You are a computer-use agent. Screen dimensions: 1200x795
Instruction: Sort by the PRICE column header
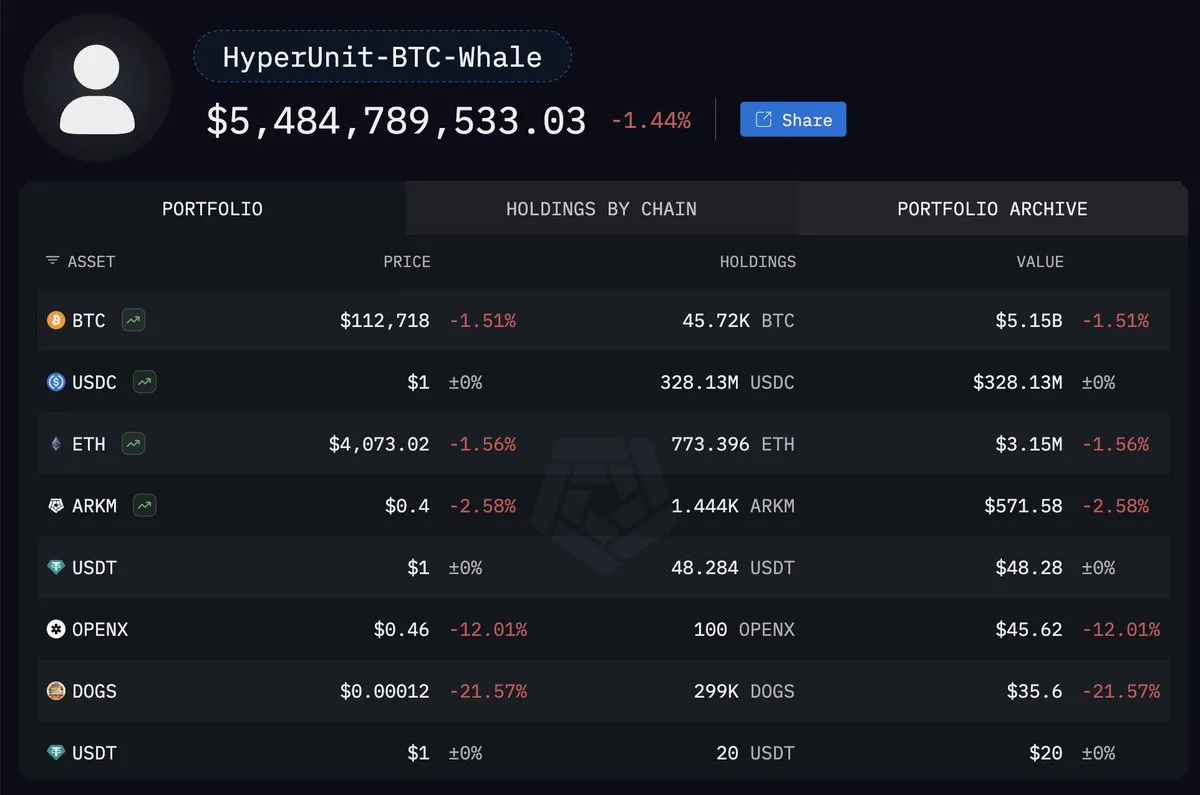407,262
